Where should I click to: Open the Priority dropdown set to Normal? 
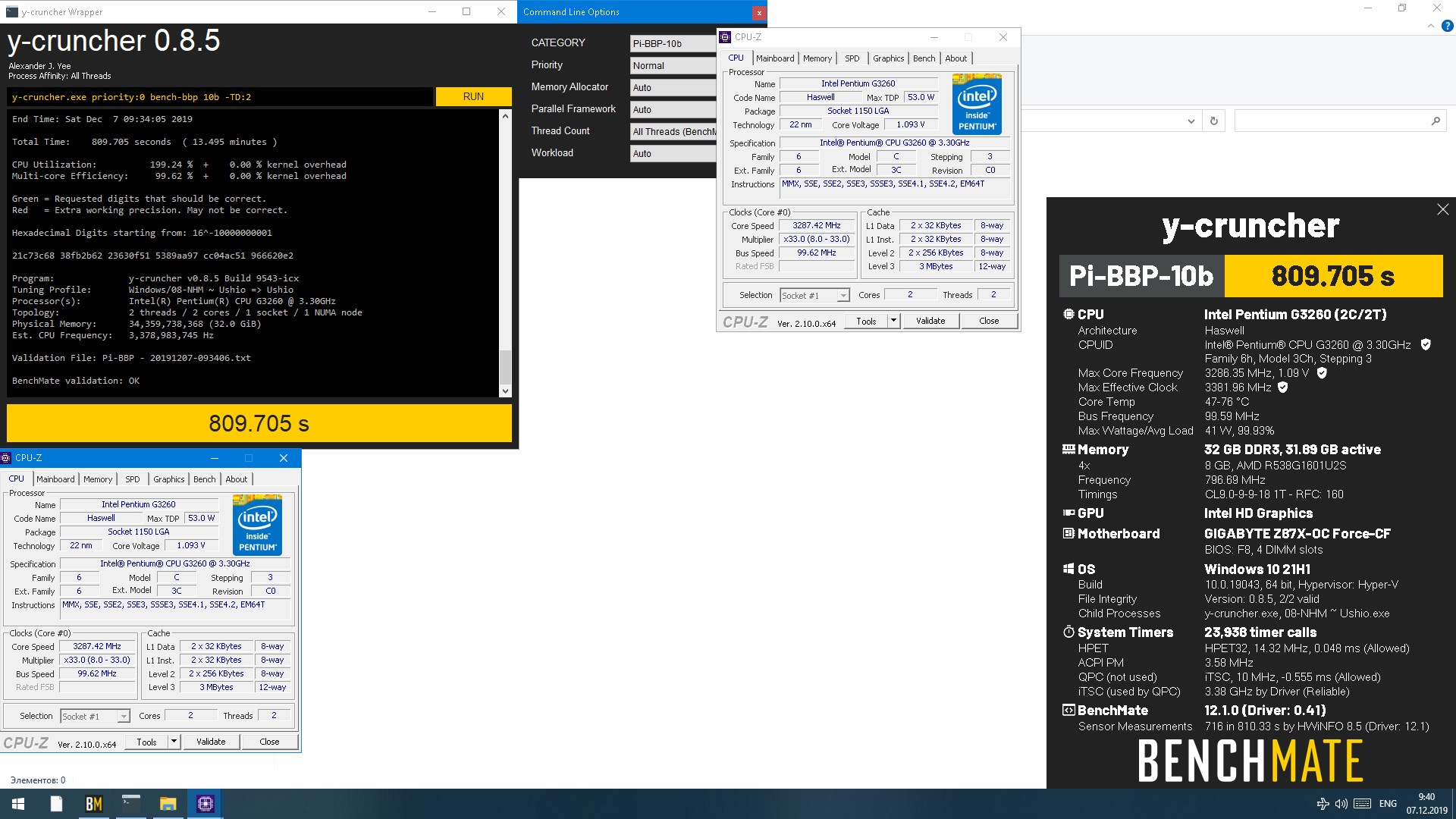(x=673, y=65)
